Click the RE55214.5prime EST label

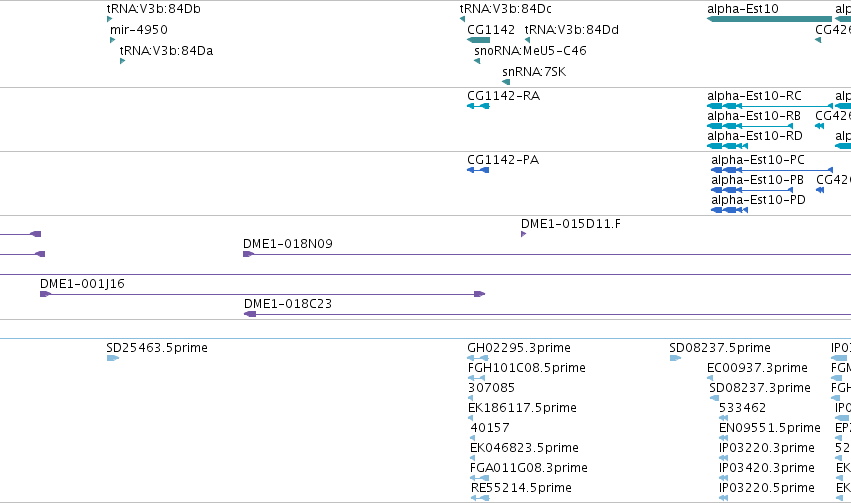521,488
